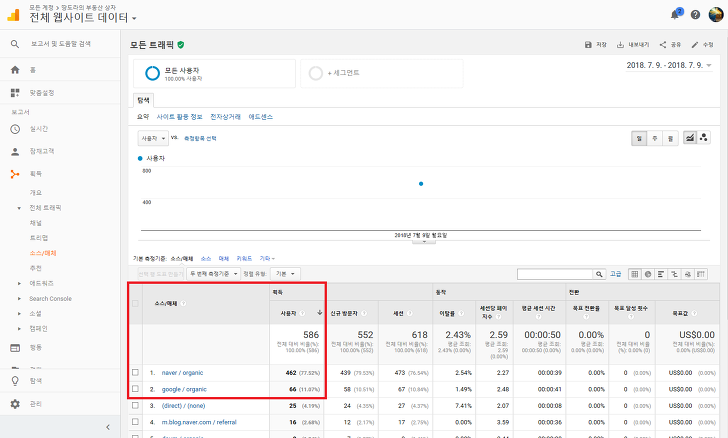The height and width of the screenshot is (438, 728).
Task: Expand the 캠페인 sidebar item
Action: pos(19,329)
